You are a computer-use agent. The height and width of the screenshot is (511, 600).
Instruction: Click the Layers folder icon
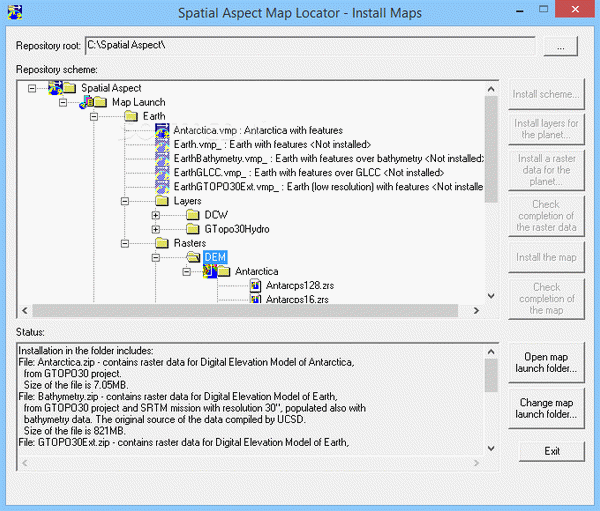(x=162, y=201)
